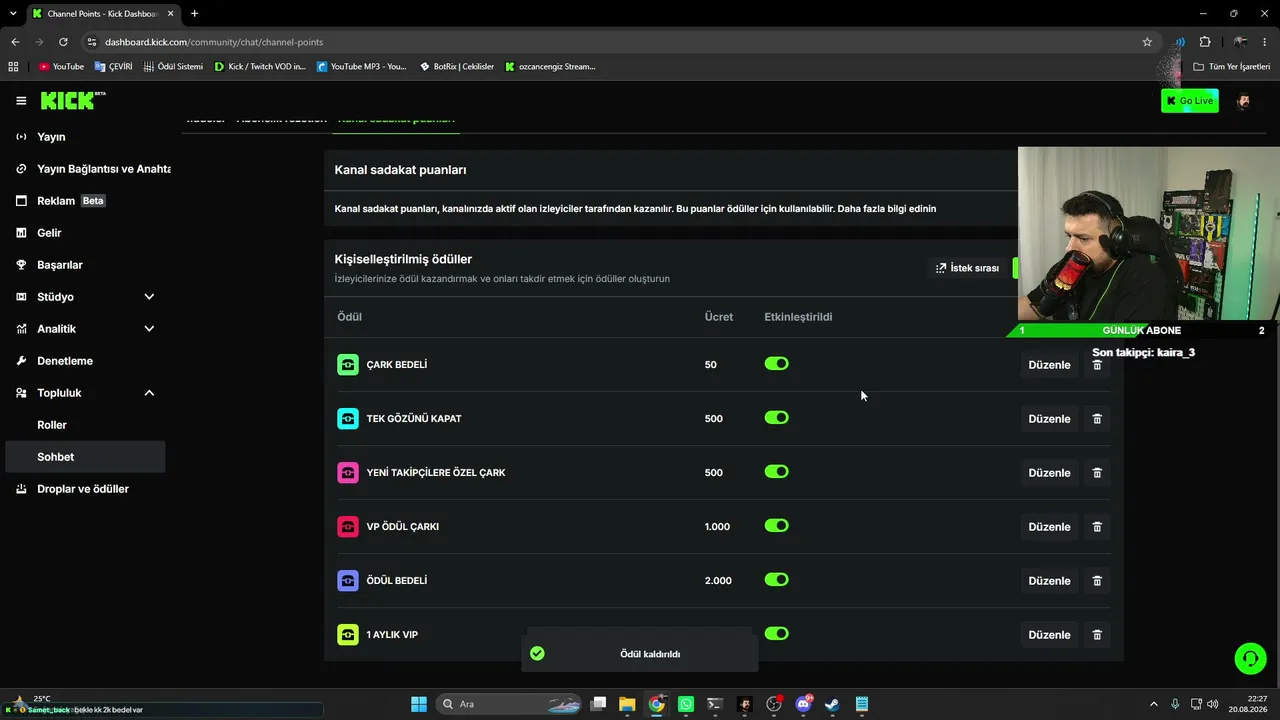Click the green ÇARK BEDELİ reward icon

point(348,365)
